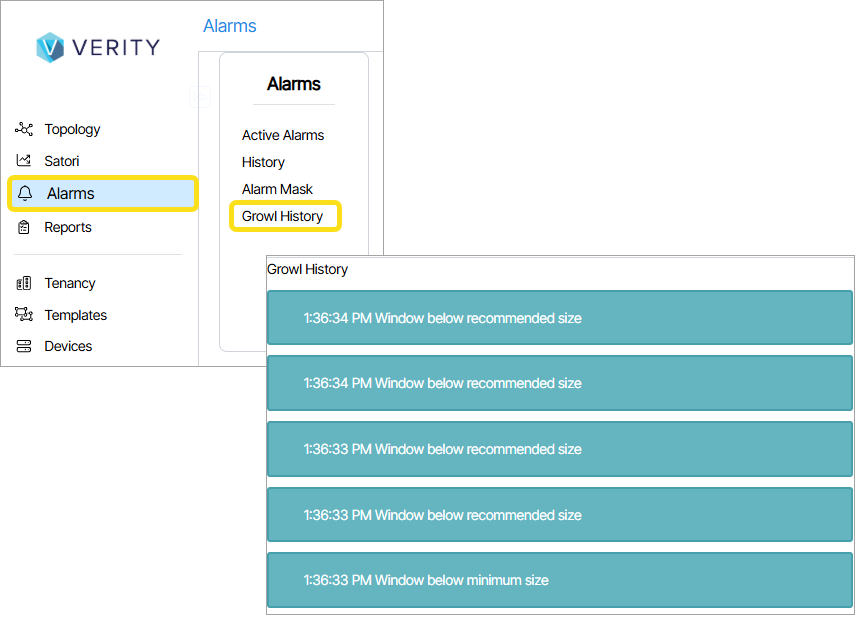
Task: Open the Reports clipboard icon
Action: tap(24, 227)
